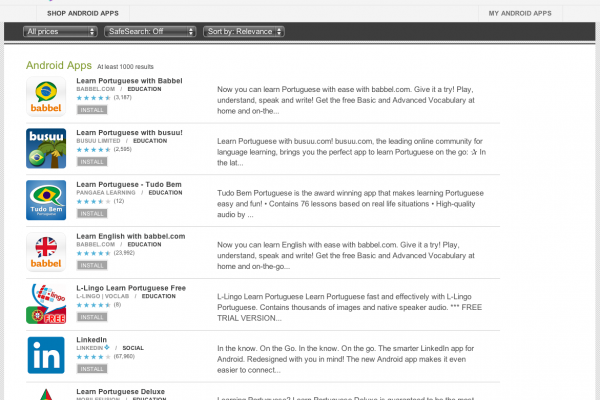Click star rating of Tudo Bem app
Viewport: 600px width, 400px height.
pyautogui.click(x=94, y=201)
